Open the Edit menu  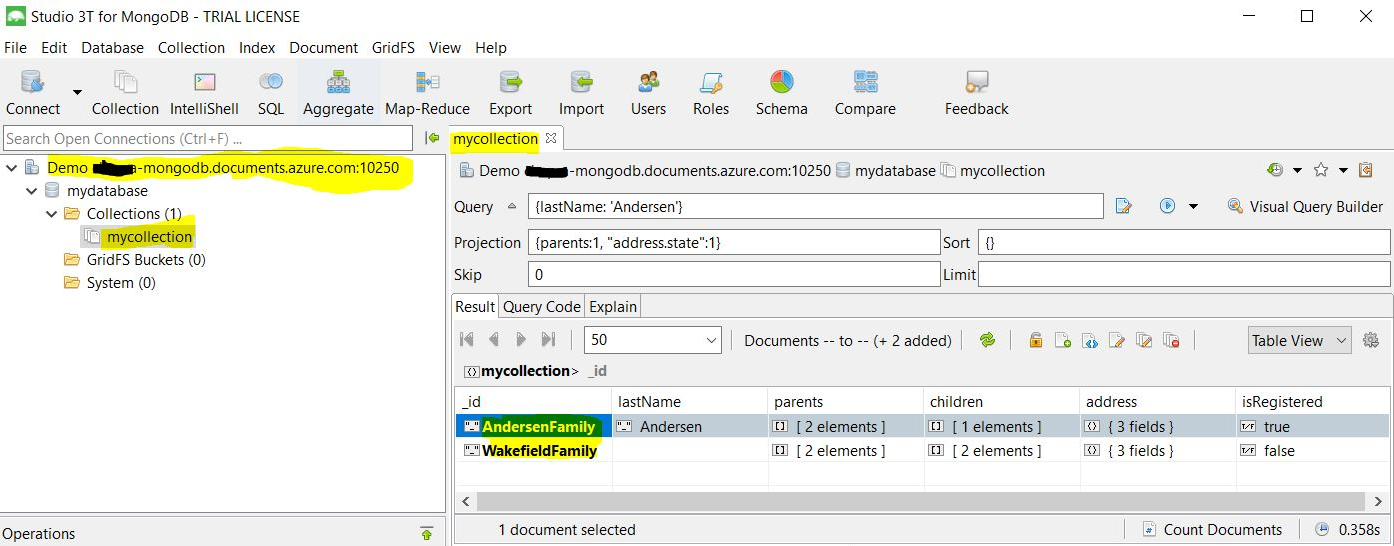(54, 47)
